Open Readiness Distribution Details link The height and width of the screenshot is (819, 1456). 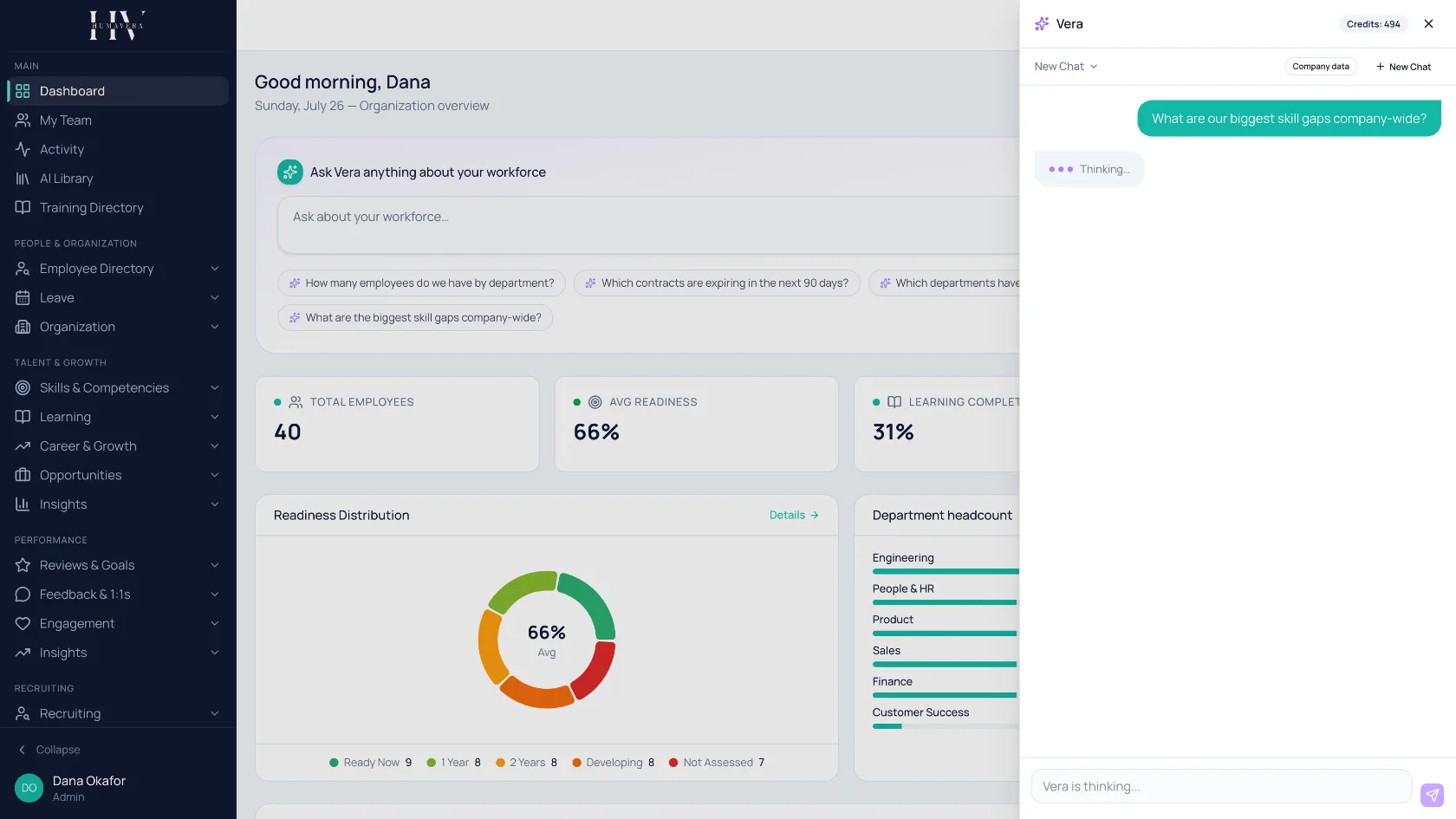[x=794, y=515]
